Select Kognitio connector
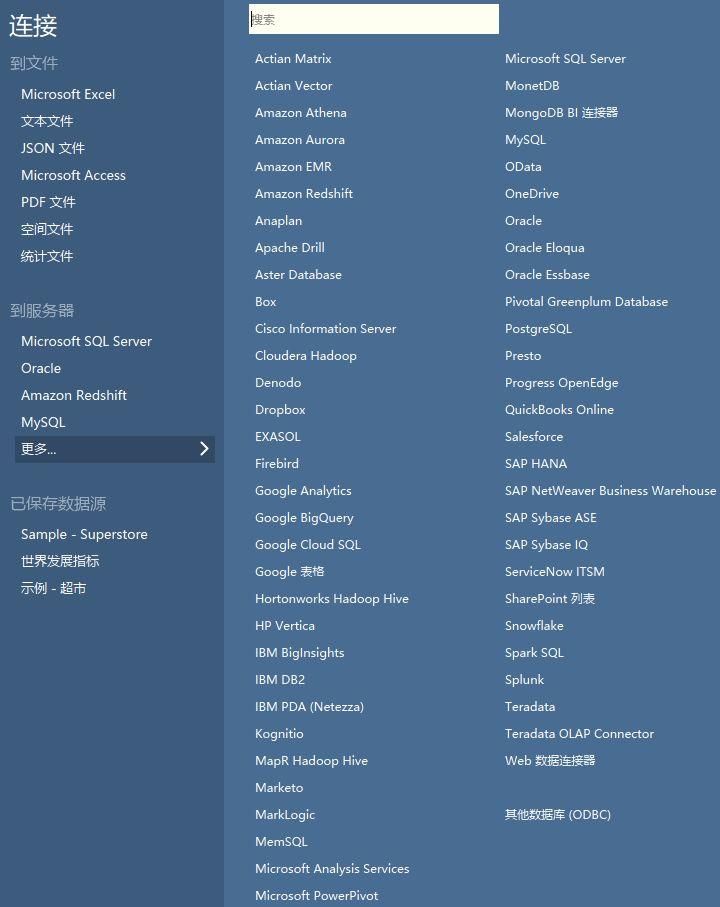This screenshot has width=720, height=907. [x=279, y=733]
